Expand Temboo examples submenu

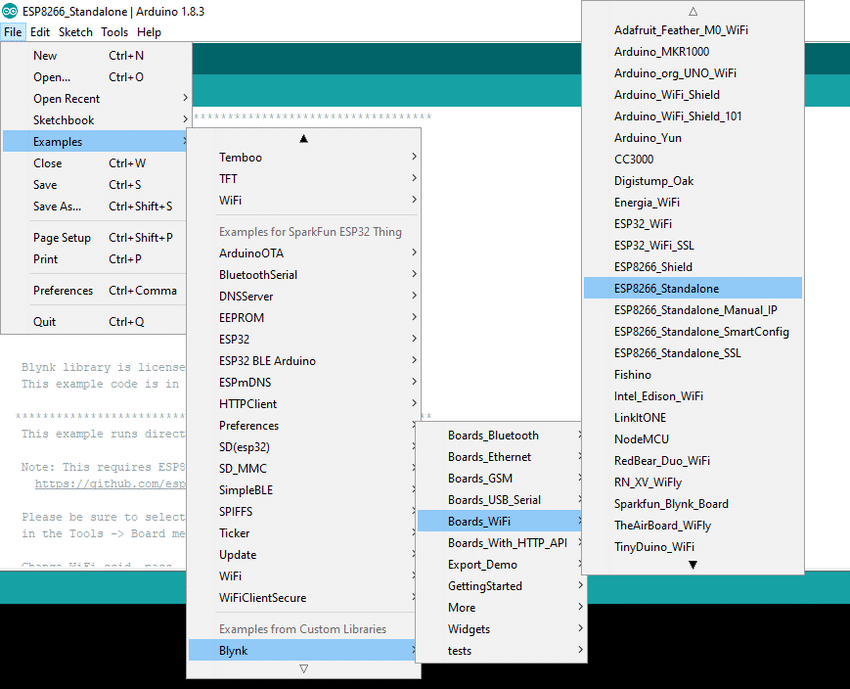(x=304, y=157)
